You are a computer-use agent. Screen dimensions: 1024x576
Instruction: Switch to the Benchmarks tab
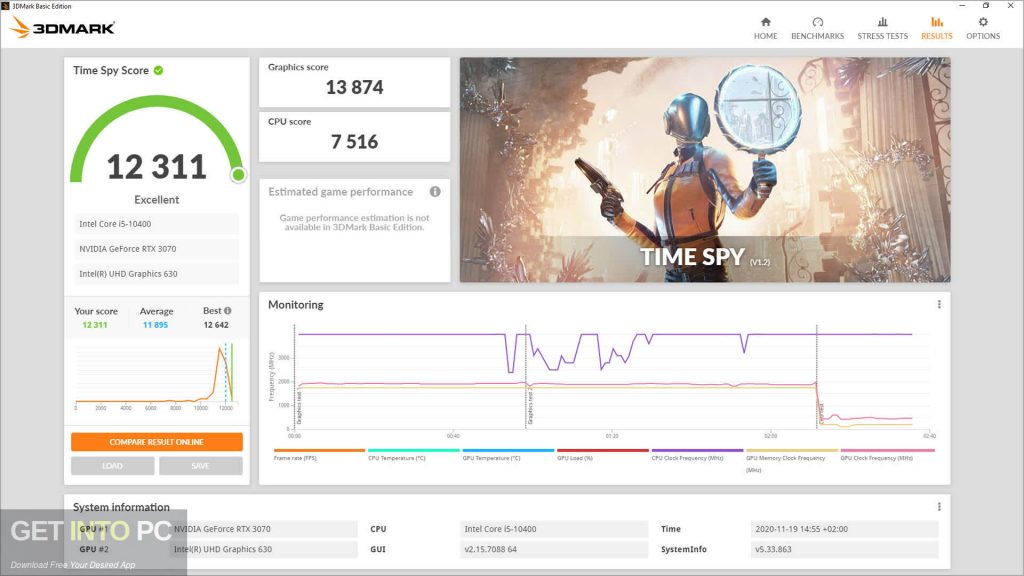coord(817,29)
